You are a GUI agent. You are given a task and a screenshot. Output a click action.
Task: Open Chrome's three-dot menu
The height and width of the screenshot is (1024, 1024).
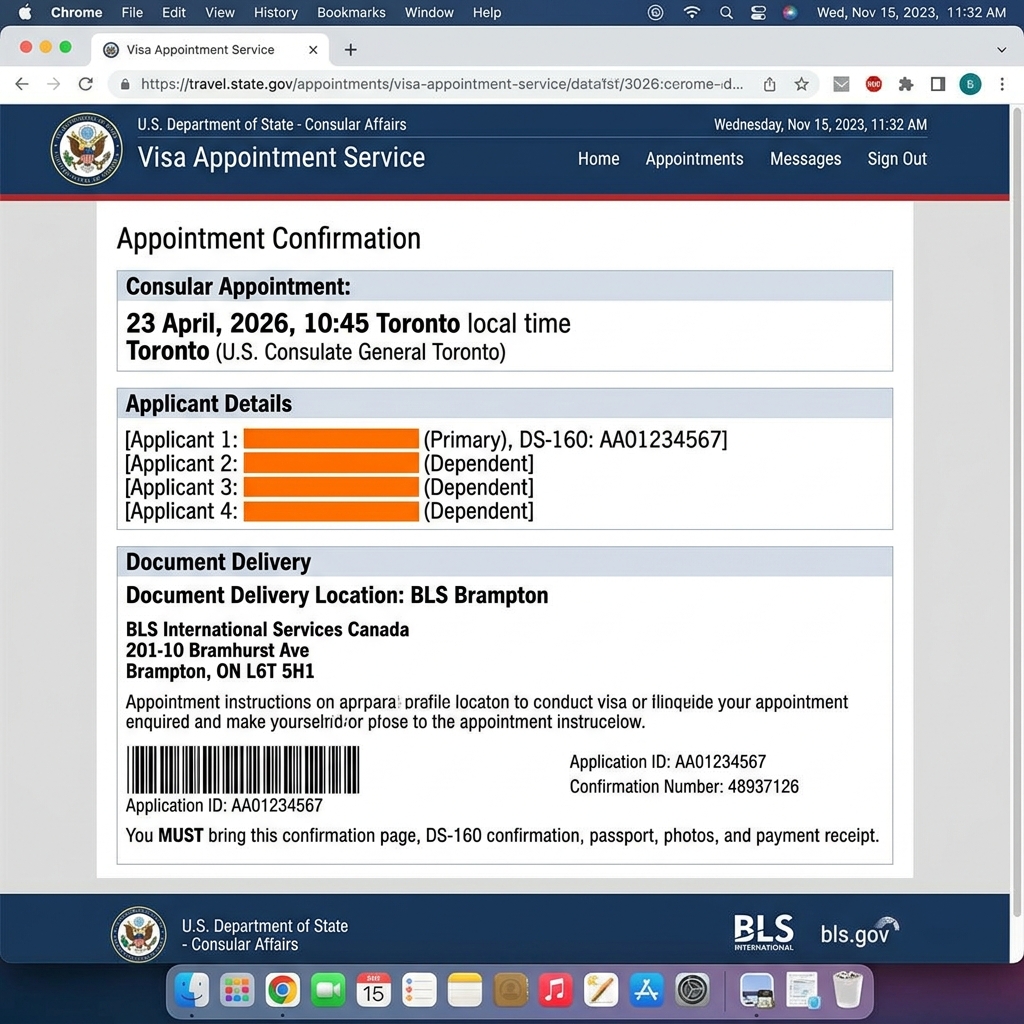(1002, 84)
